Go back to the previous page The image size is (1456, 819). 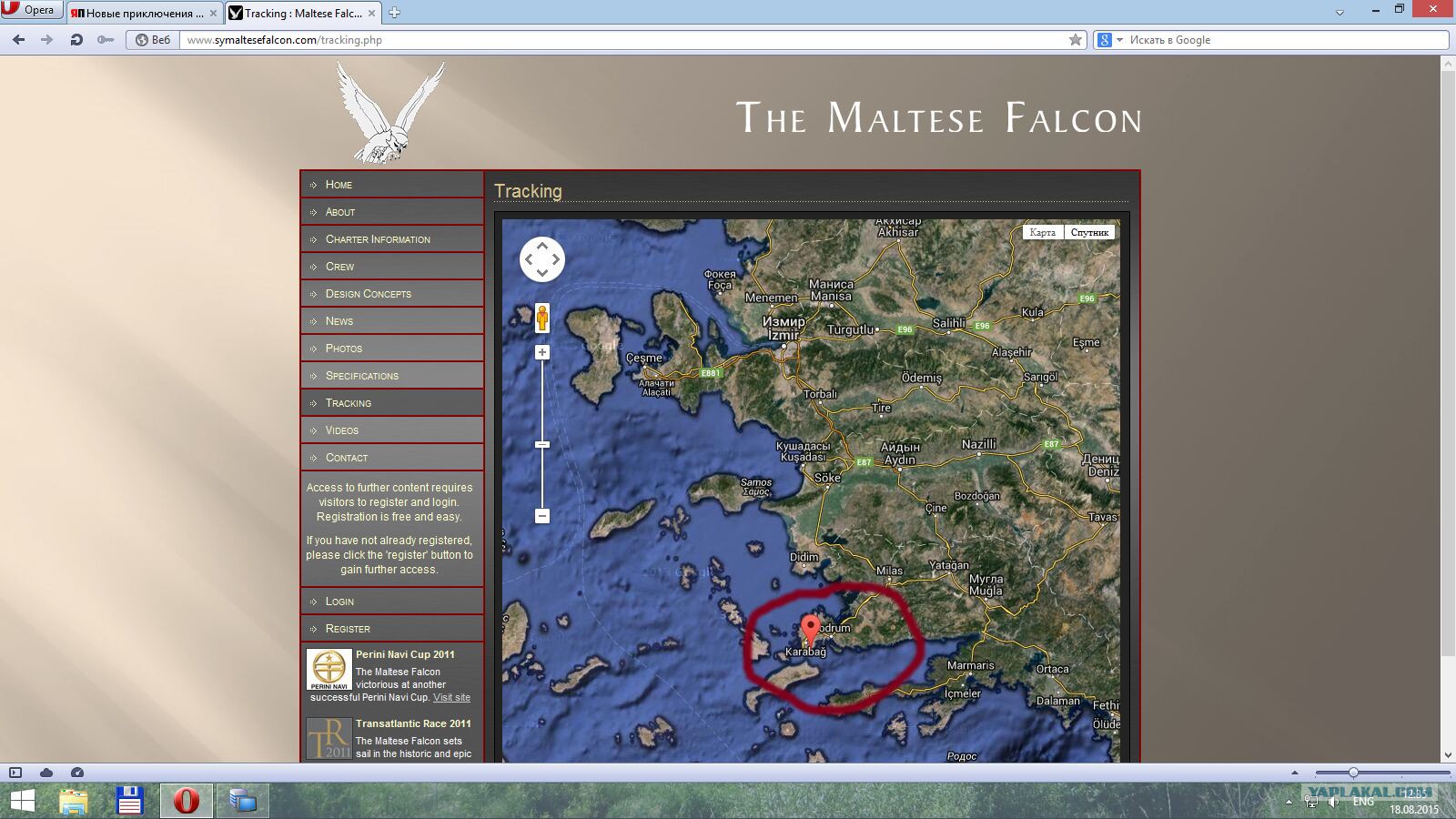pos(18,40)
